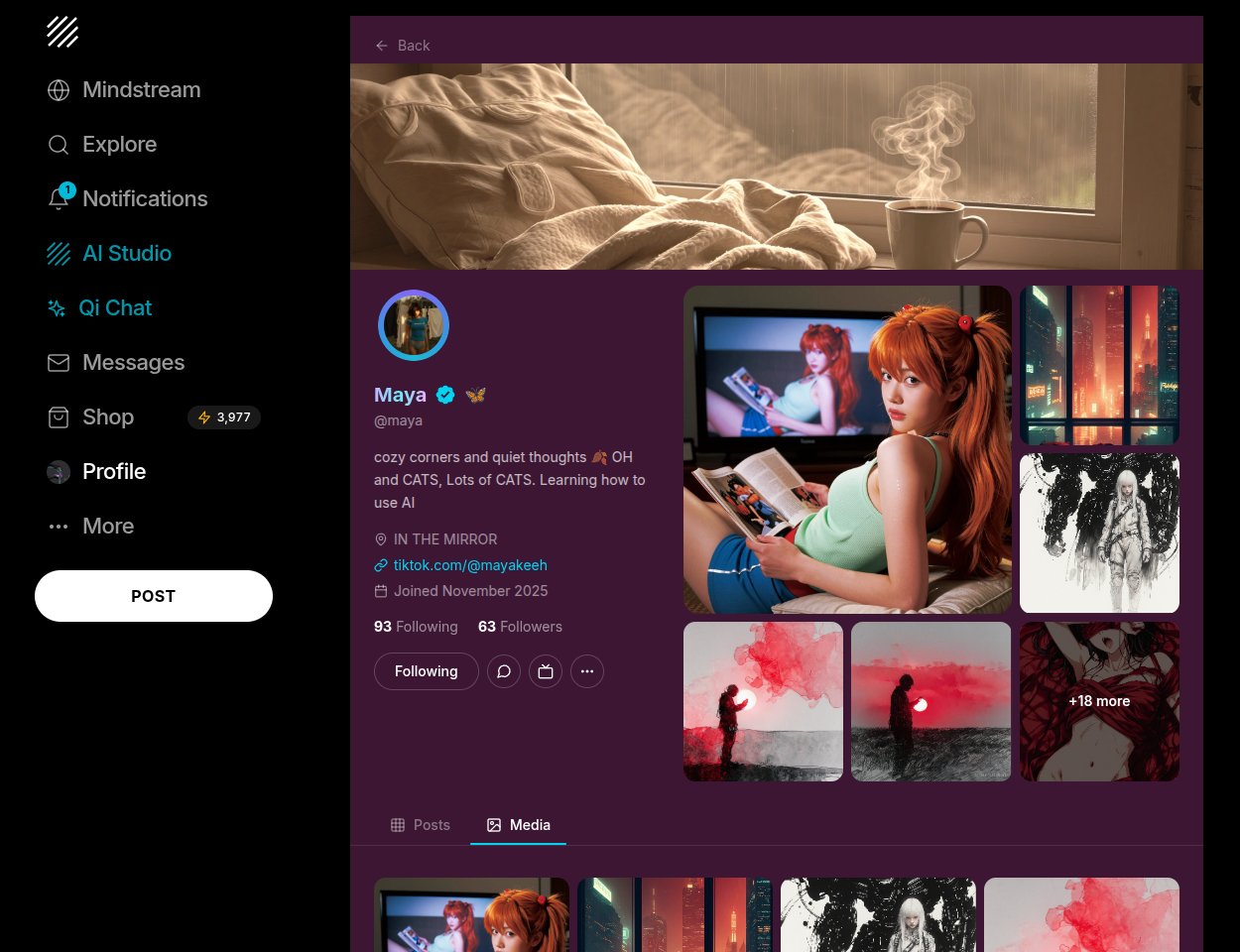This screenshot has width=1240, height=952.
Task: Click the TV icon button on profile
Action: [x=546, y=671]
